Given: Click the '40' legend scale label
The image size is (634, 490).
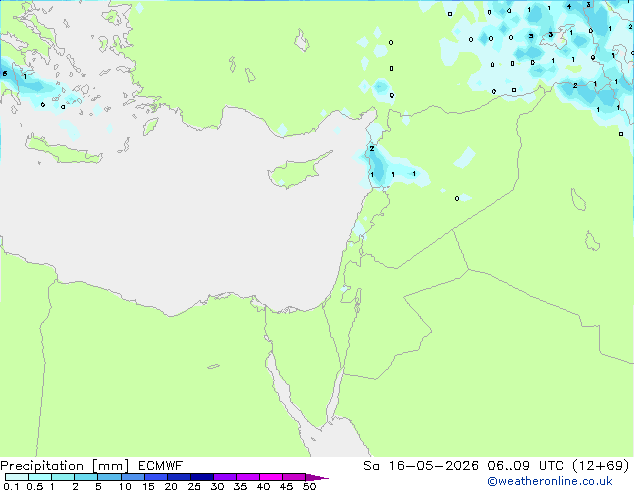Looking at the screenshot, I should point(263,486).
